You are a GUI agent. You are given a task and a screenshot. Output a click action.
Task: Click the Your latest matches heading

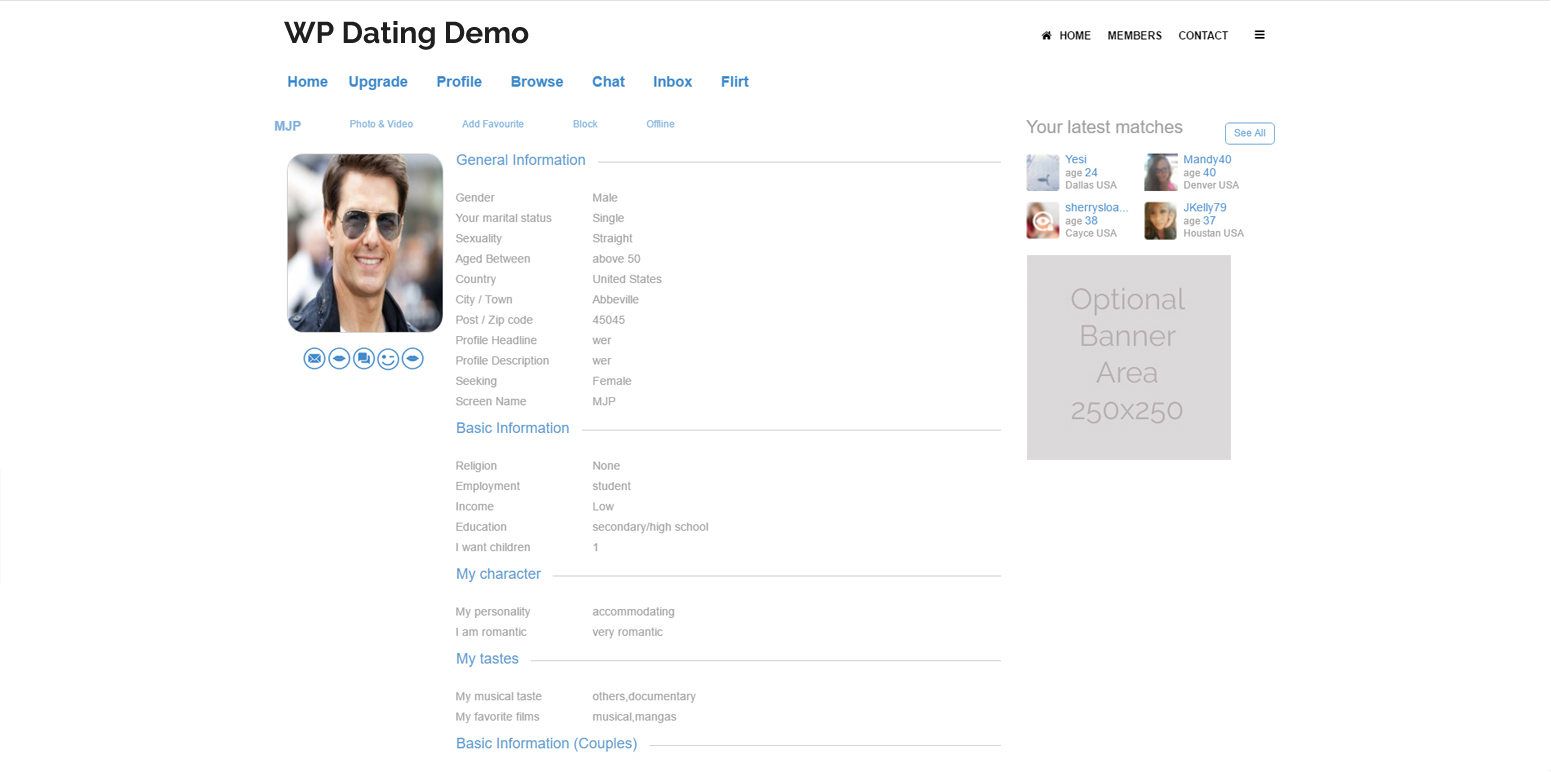pyautogui.click(x=1104, y=127)
